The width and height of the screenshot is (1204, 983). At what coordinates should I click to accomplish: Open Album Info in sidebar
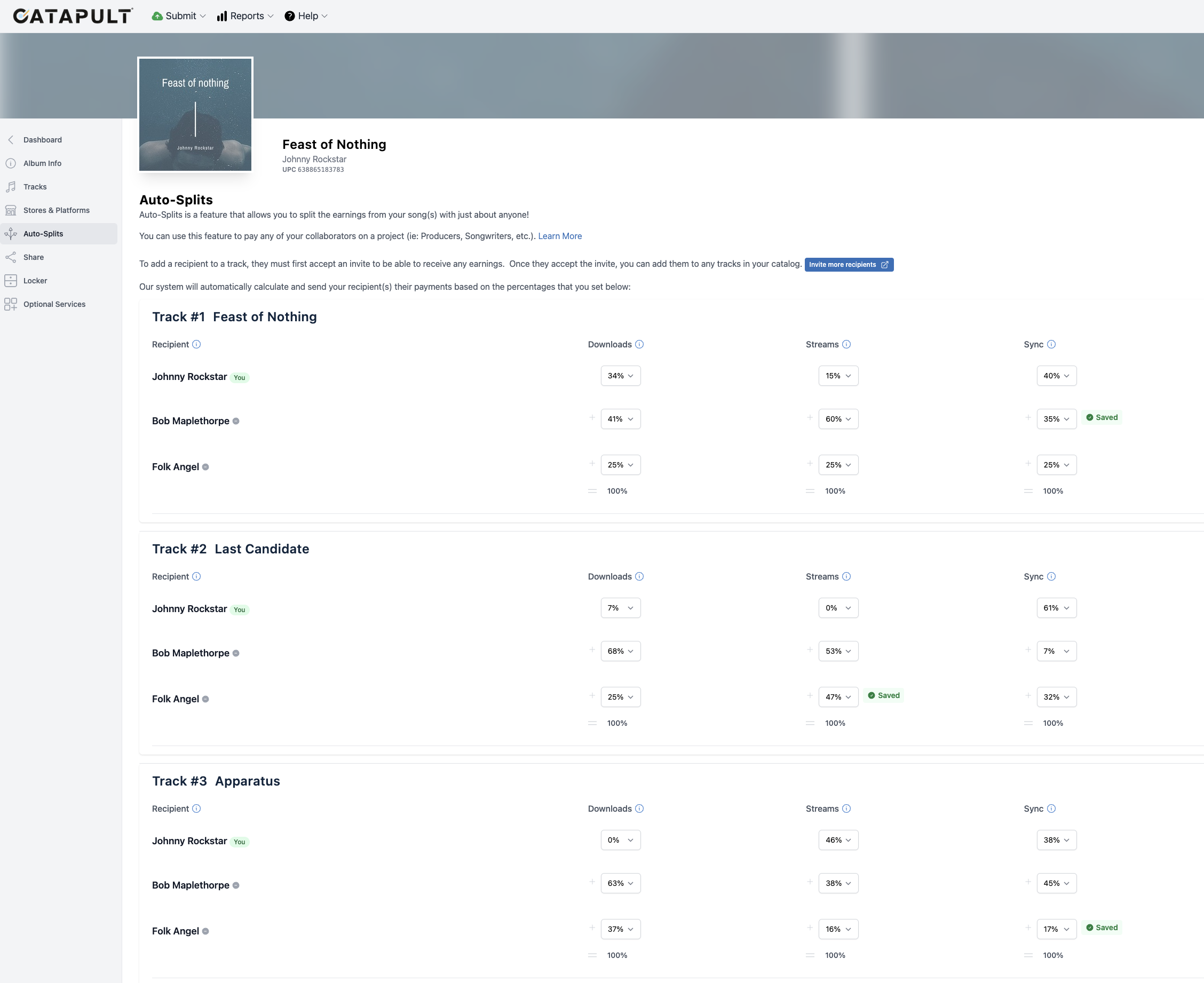(59, 163)
